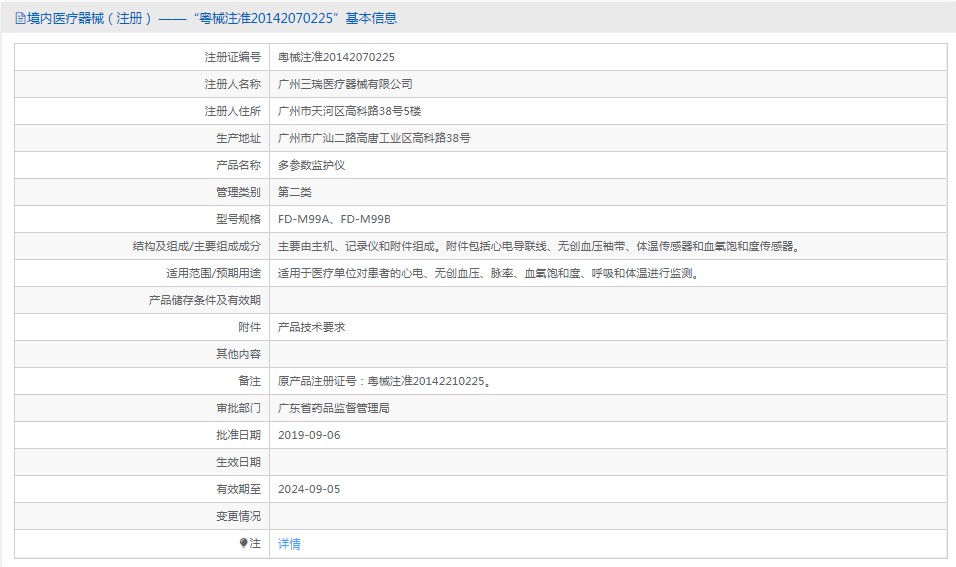Click the 管理类别 label
This screenshot has width=956, height=567.
coord(238,192)
